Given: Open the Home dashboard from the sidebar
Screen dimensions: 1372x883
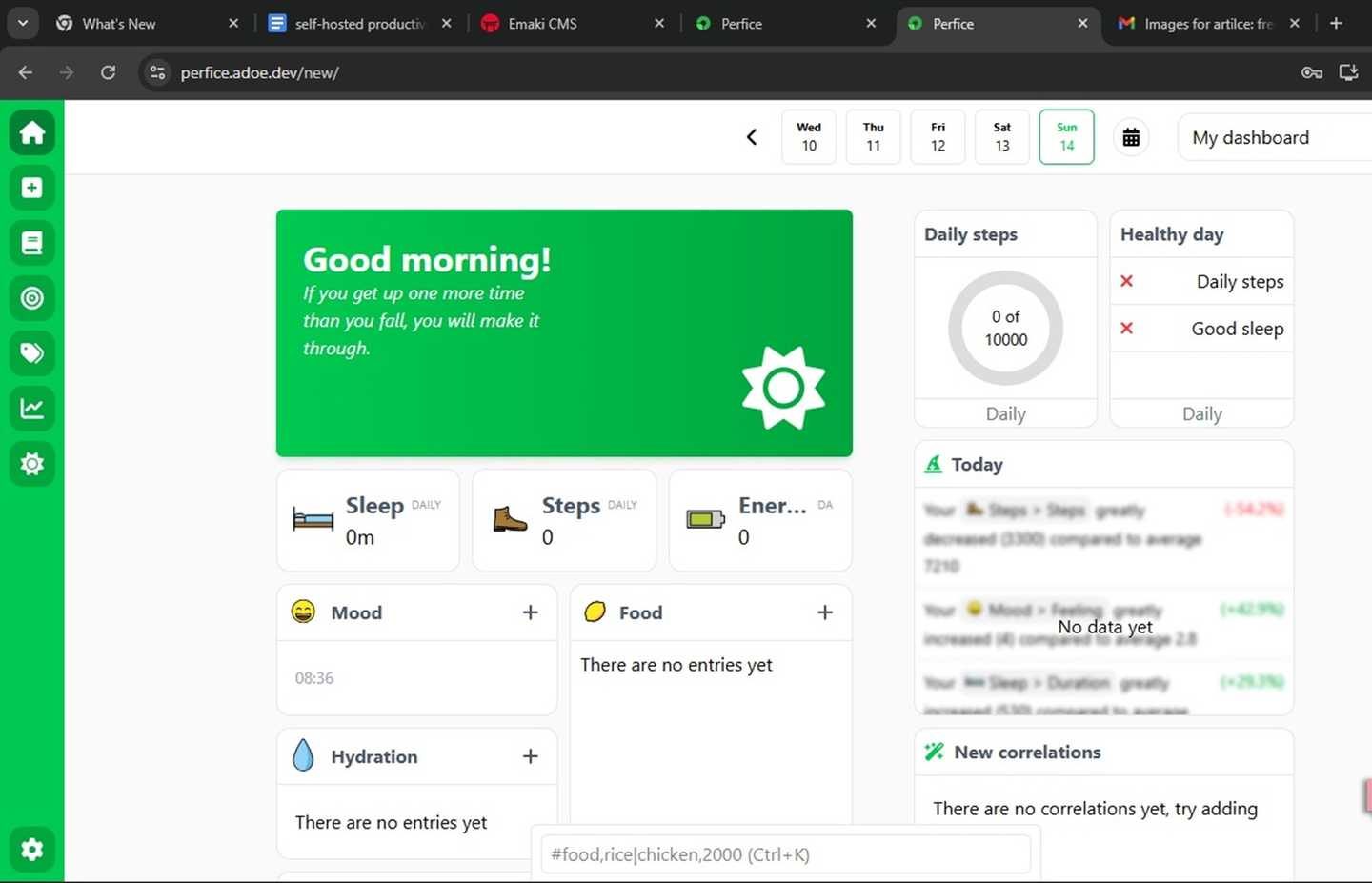Looking at the screenshot, I should pos(31,132).
